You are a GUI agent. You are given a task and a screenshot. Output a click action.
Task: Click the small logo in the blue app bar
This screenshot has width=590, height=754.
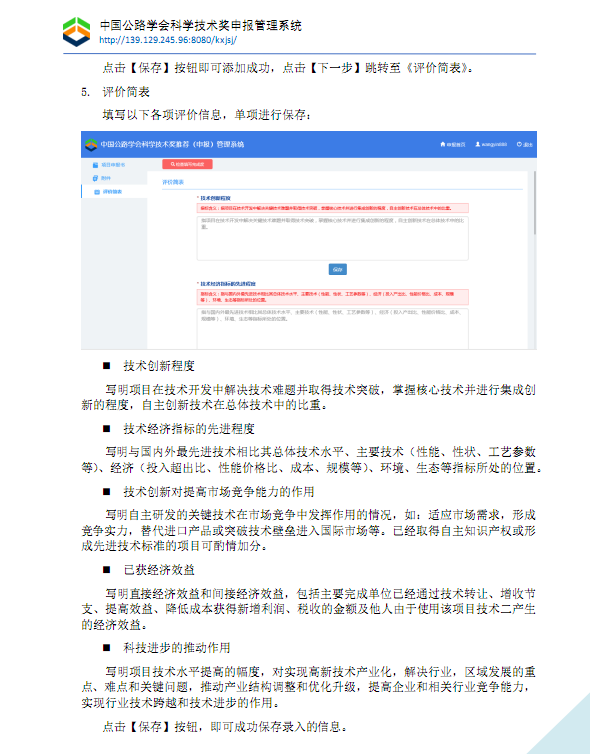point(91,144)
